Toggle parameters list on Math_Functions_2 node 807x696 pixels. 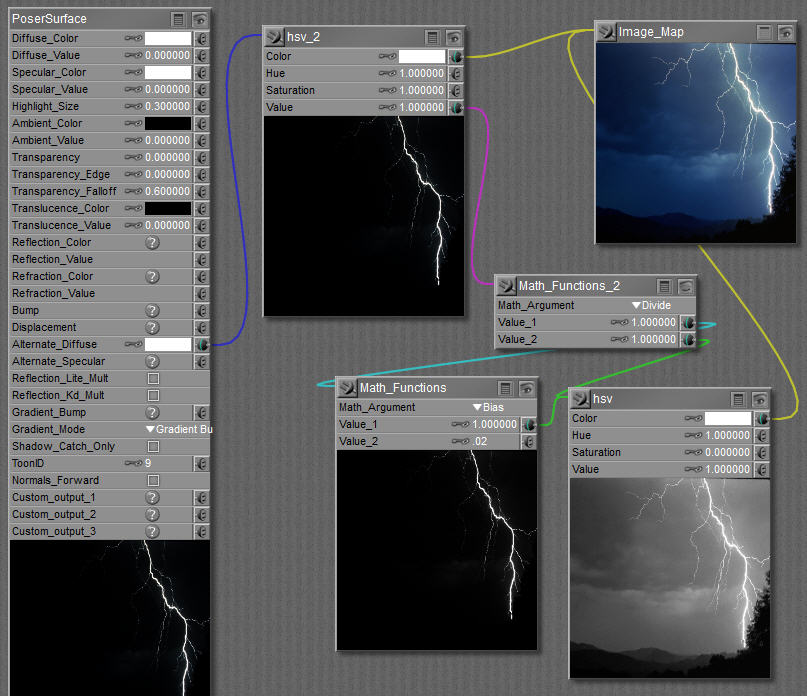click(x=664, y=286)
